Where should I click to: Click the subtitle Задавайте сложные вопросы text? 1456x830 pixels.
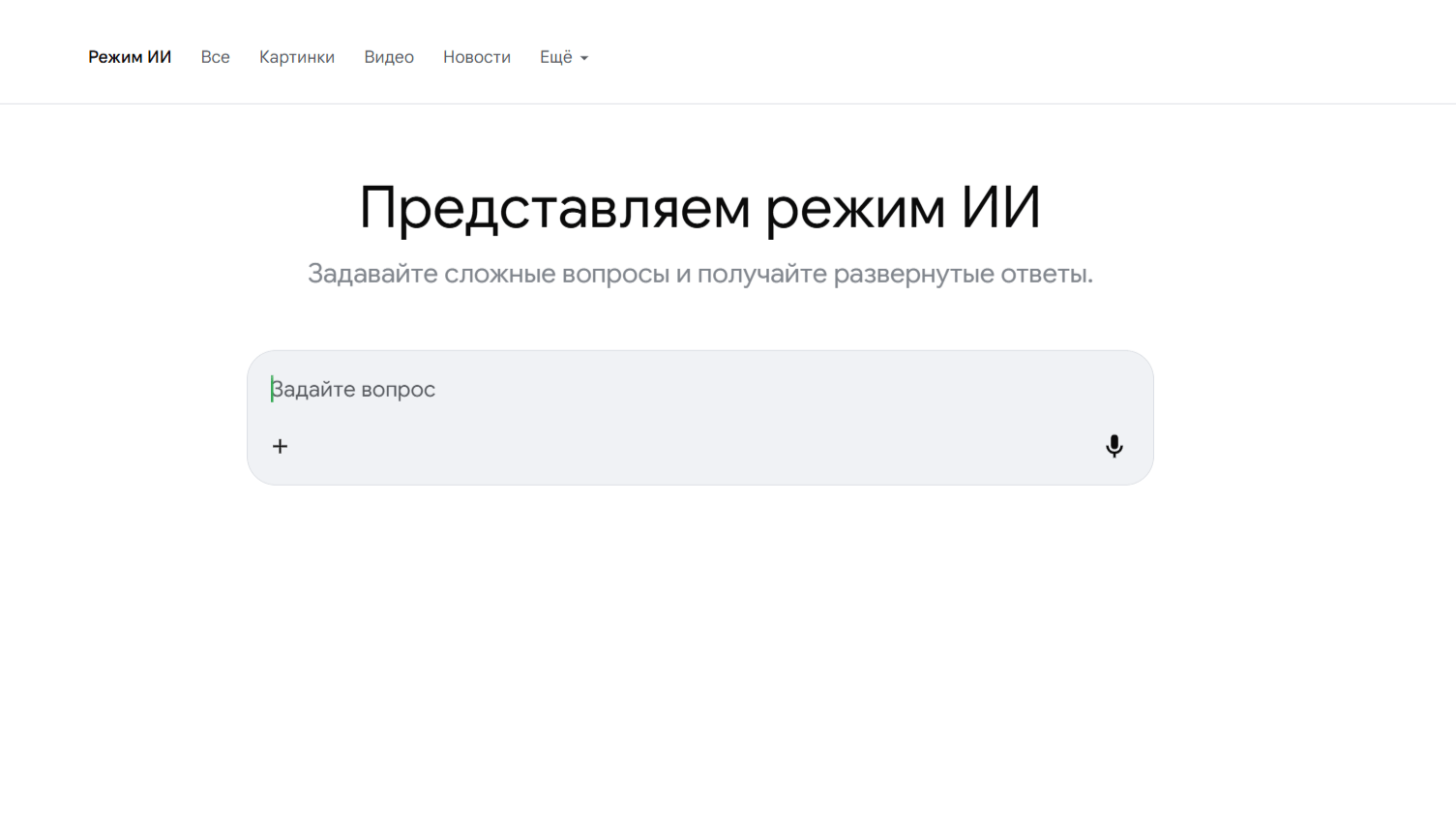tap(700, 274)
